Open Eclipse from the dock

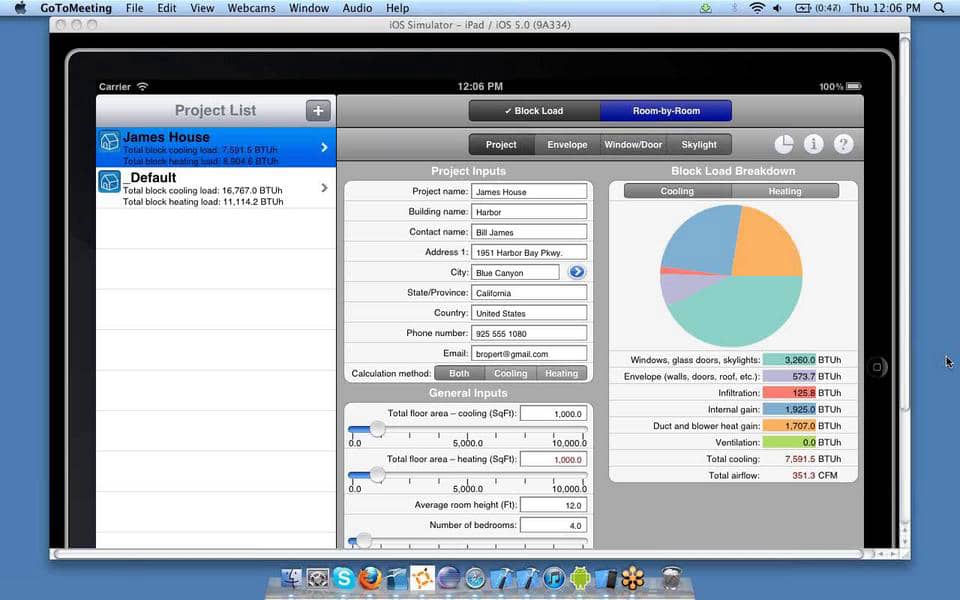click(x=449, y=578)
